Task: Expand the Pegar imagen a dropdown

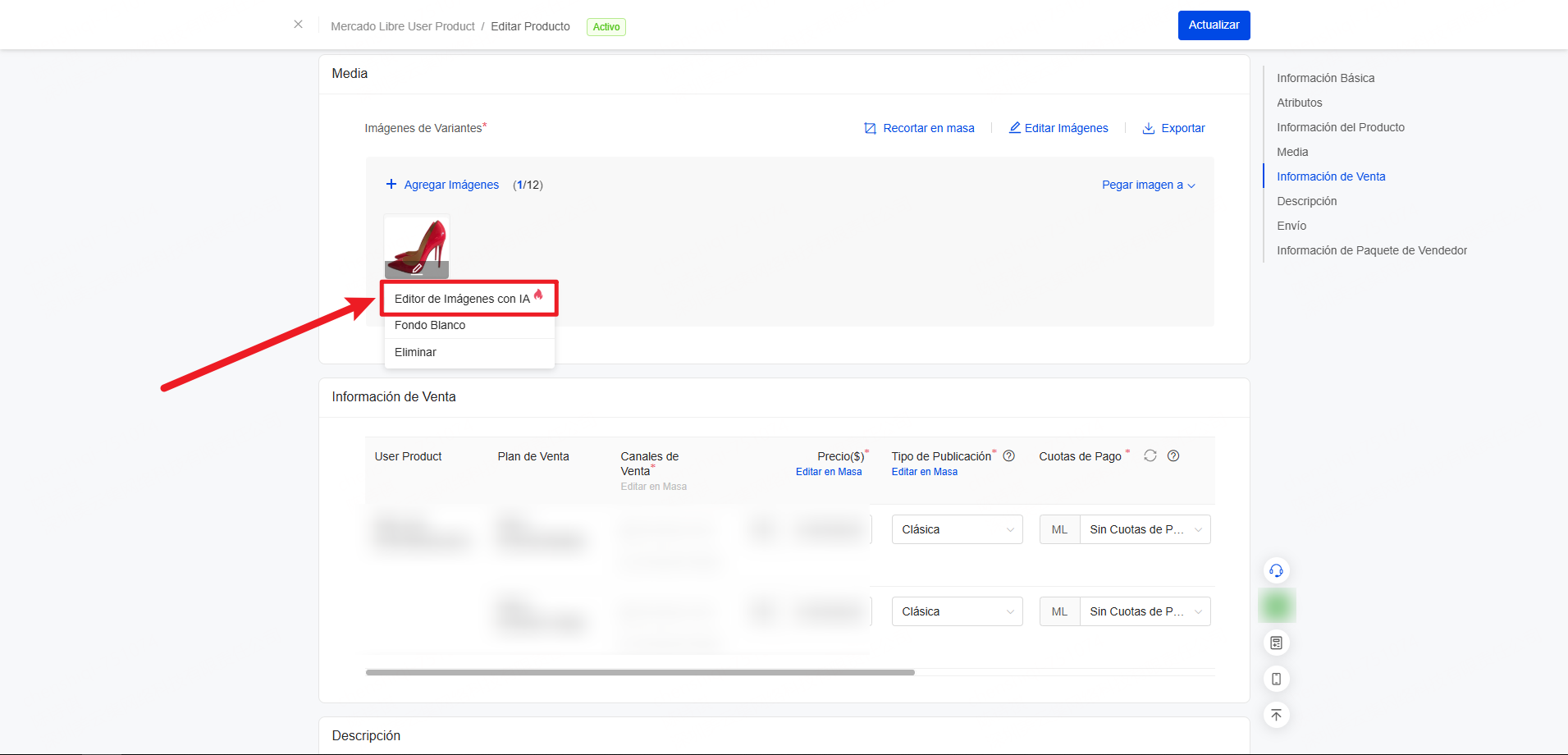Action: (x=1148, y=185)
